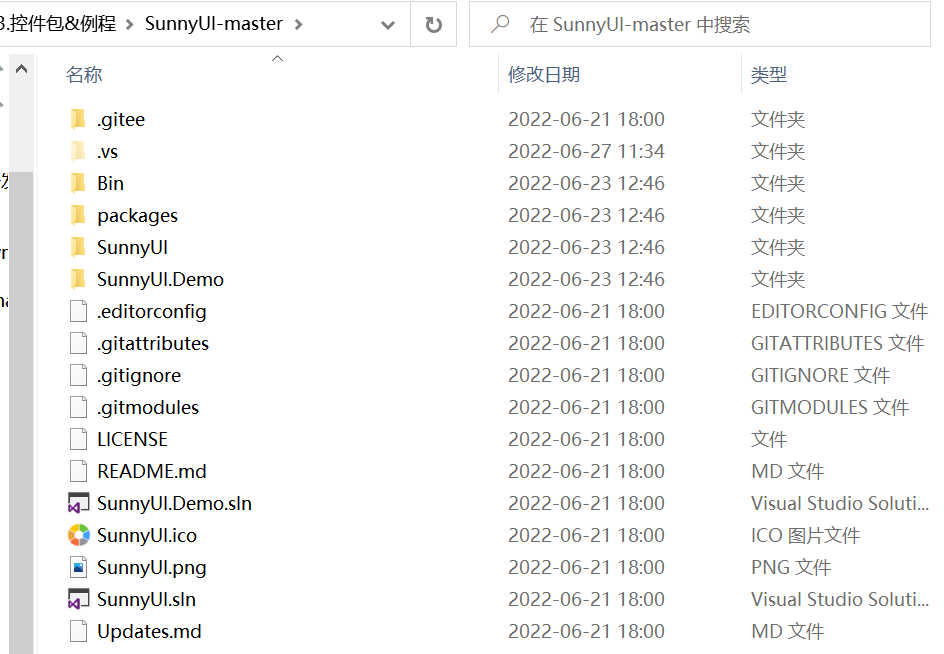Click the .gitee folder icon

78,119
